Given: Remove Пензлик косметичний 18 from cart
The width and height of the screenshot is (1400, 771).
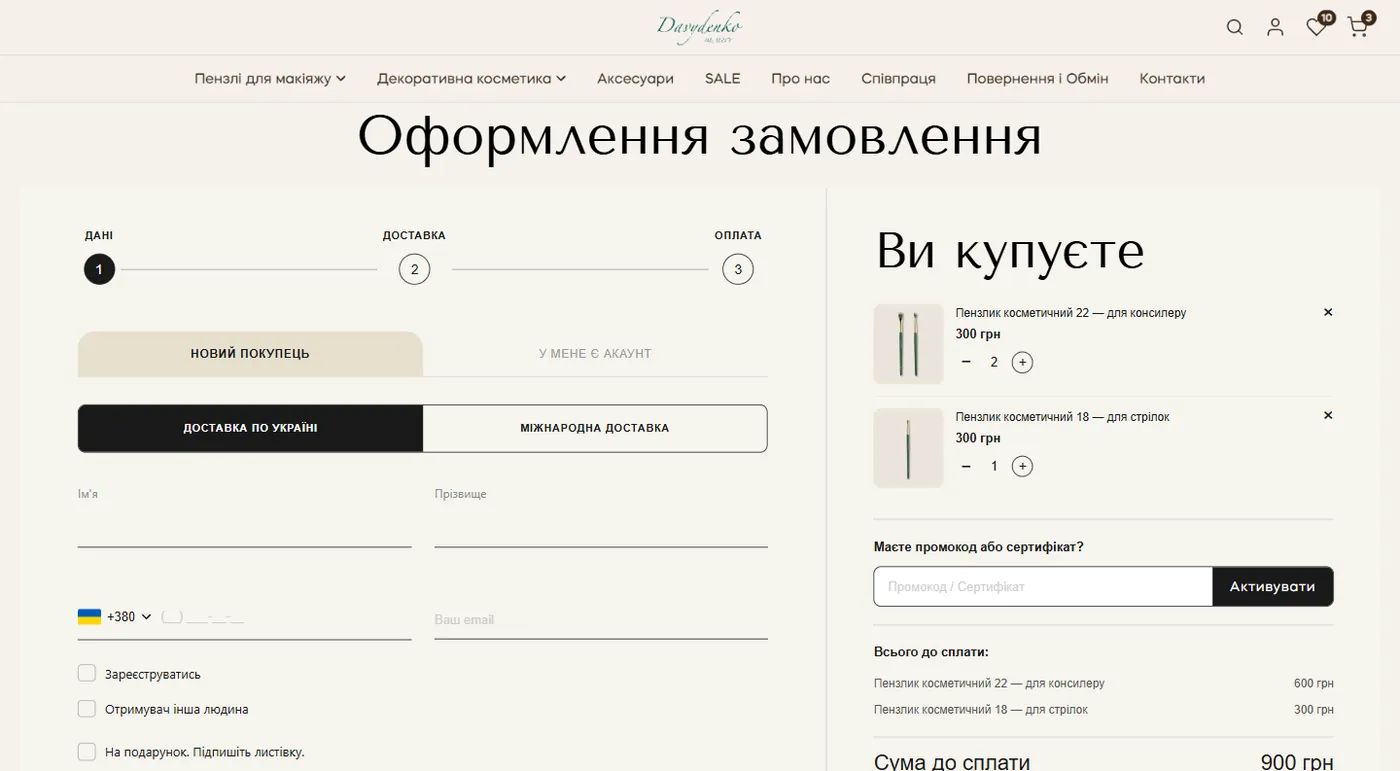Looking at the screenshot, I should click(1328, 415).
